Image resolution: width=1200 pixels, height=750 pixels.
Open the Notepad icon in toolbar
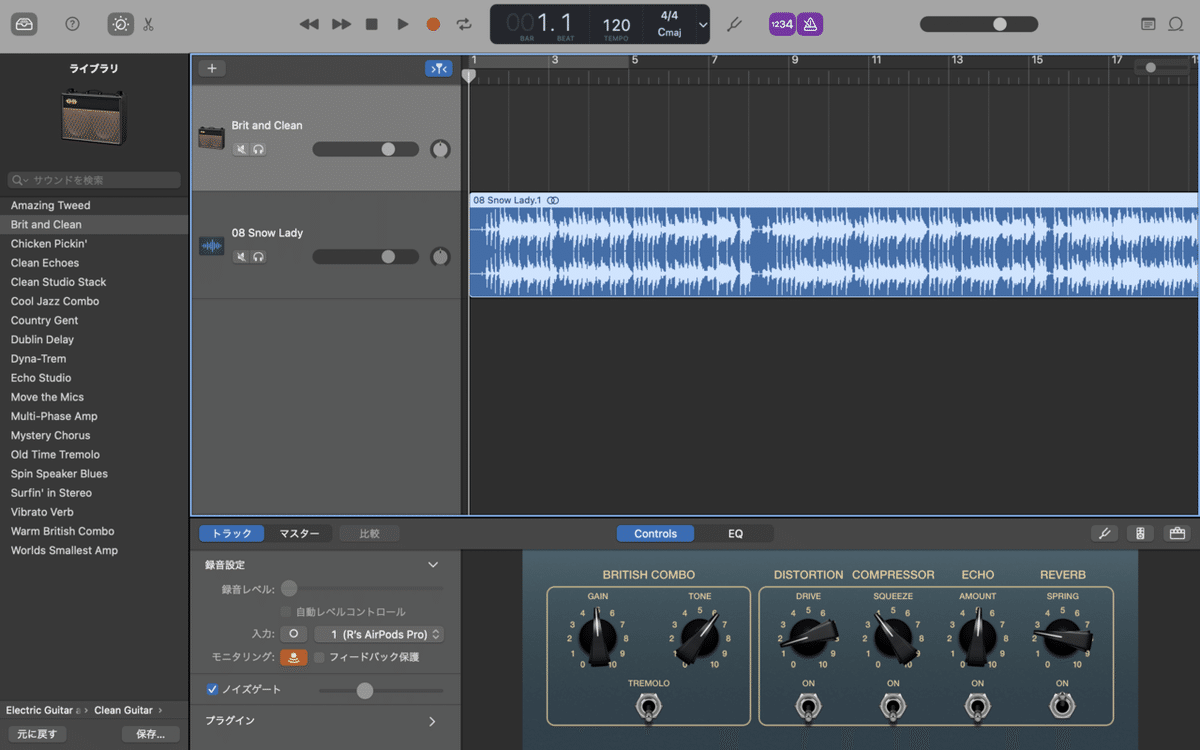[1148, 24]
